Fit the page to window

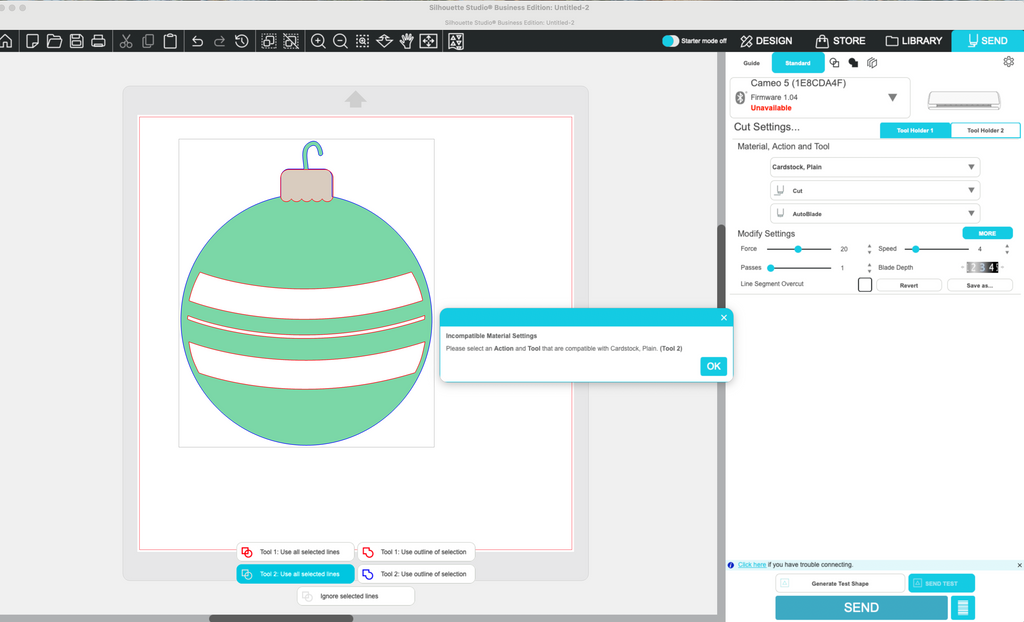point(428,41)
